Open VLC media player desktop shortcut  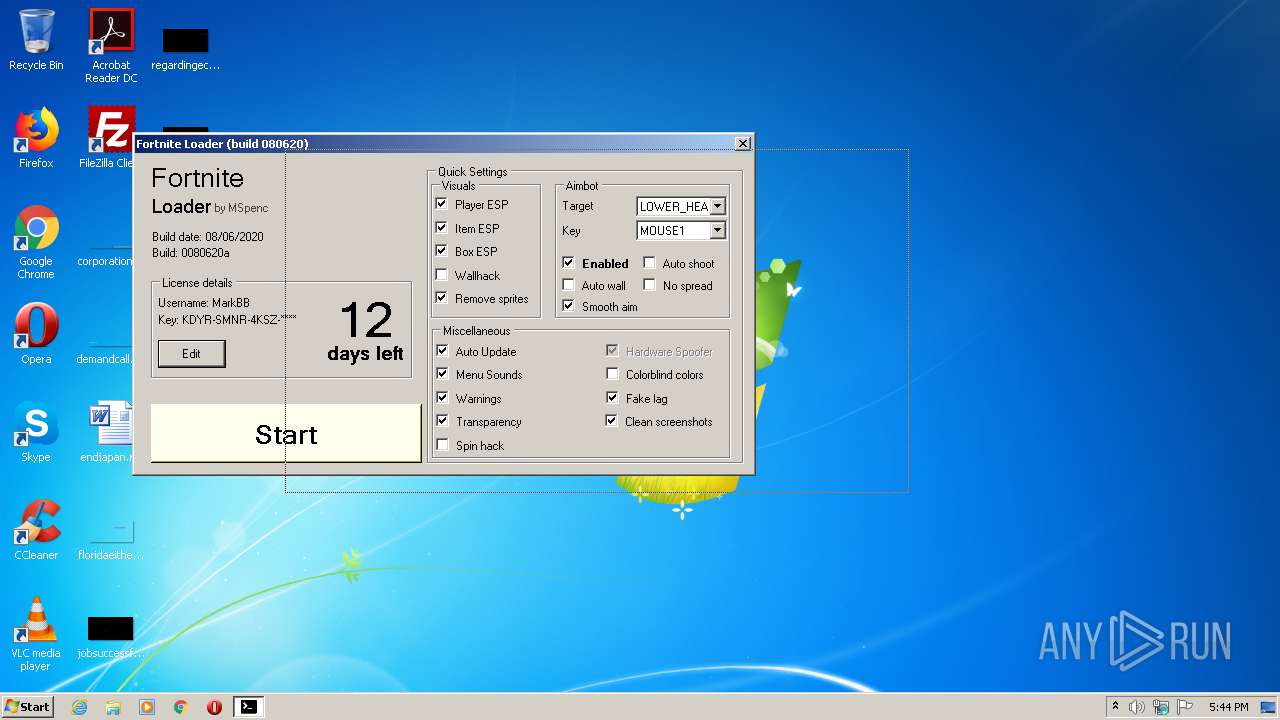coord(36,634)
